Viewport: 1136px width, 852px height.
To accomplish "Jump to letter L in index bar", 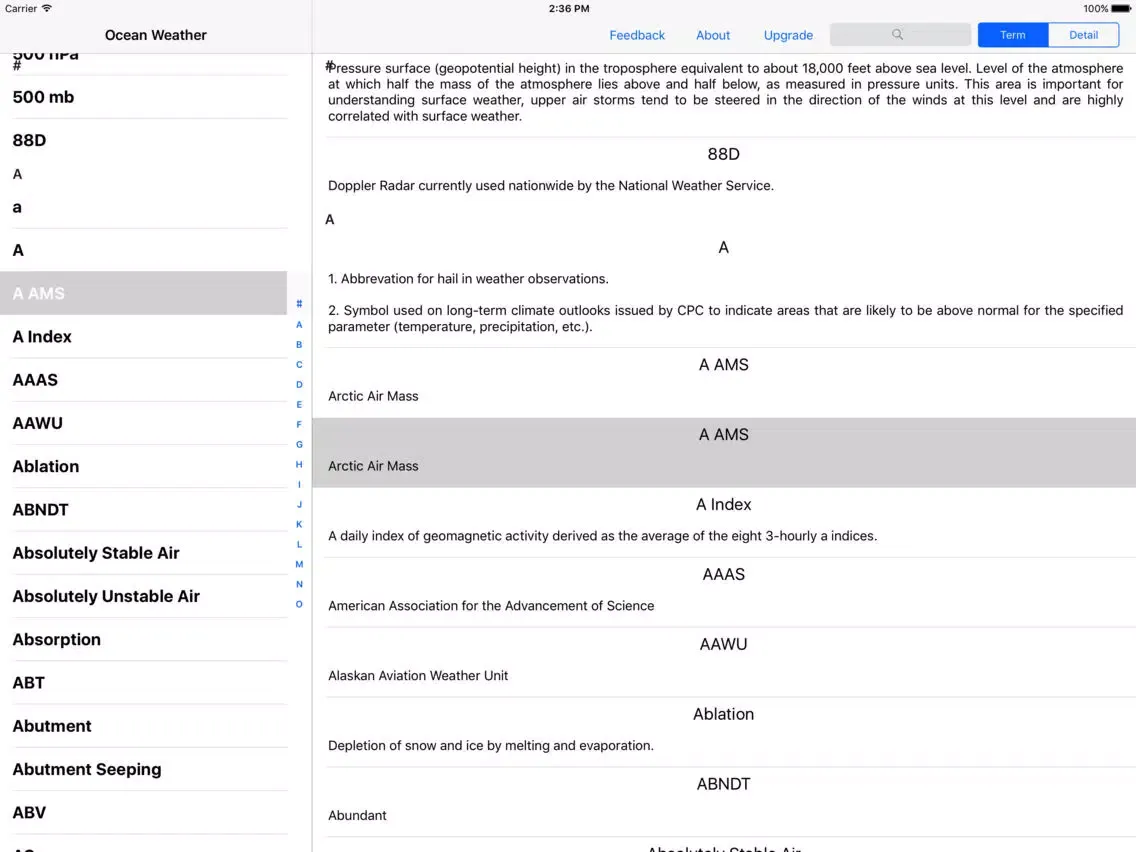I will (299, 544).
